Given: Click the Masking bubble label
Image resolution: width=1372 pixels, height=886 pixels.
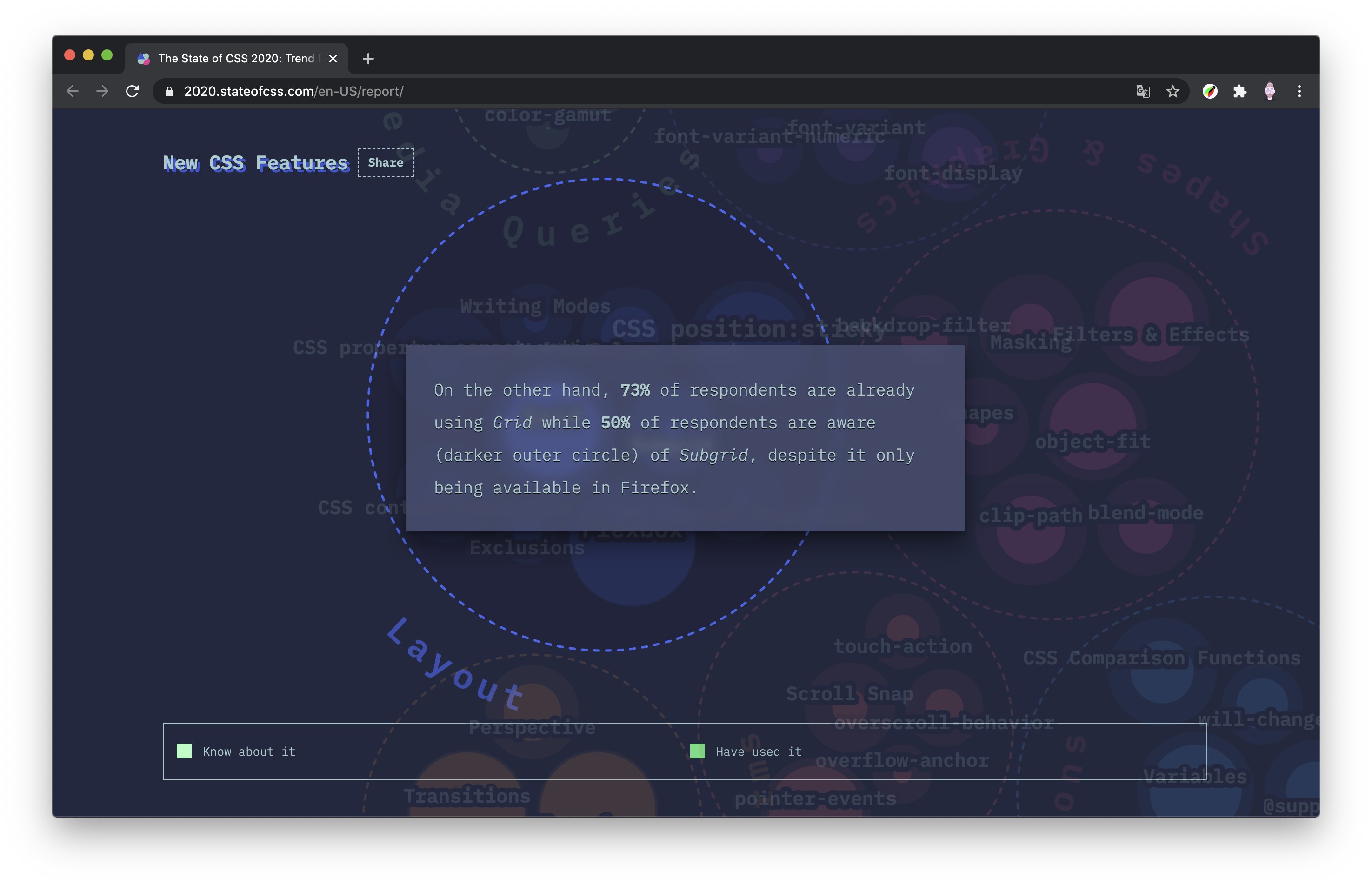Looking at the screenshot, I should pyautogui.click(x=1031, y=342).
